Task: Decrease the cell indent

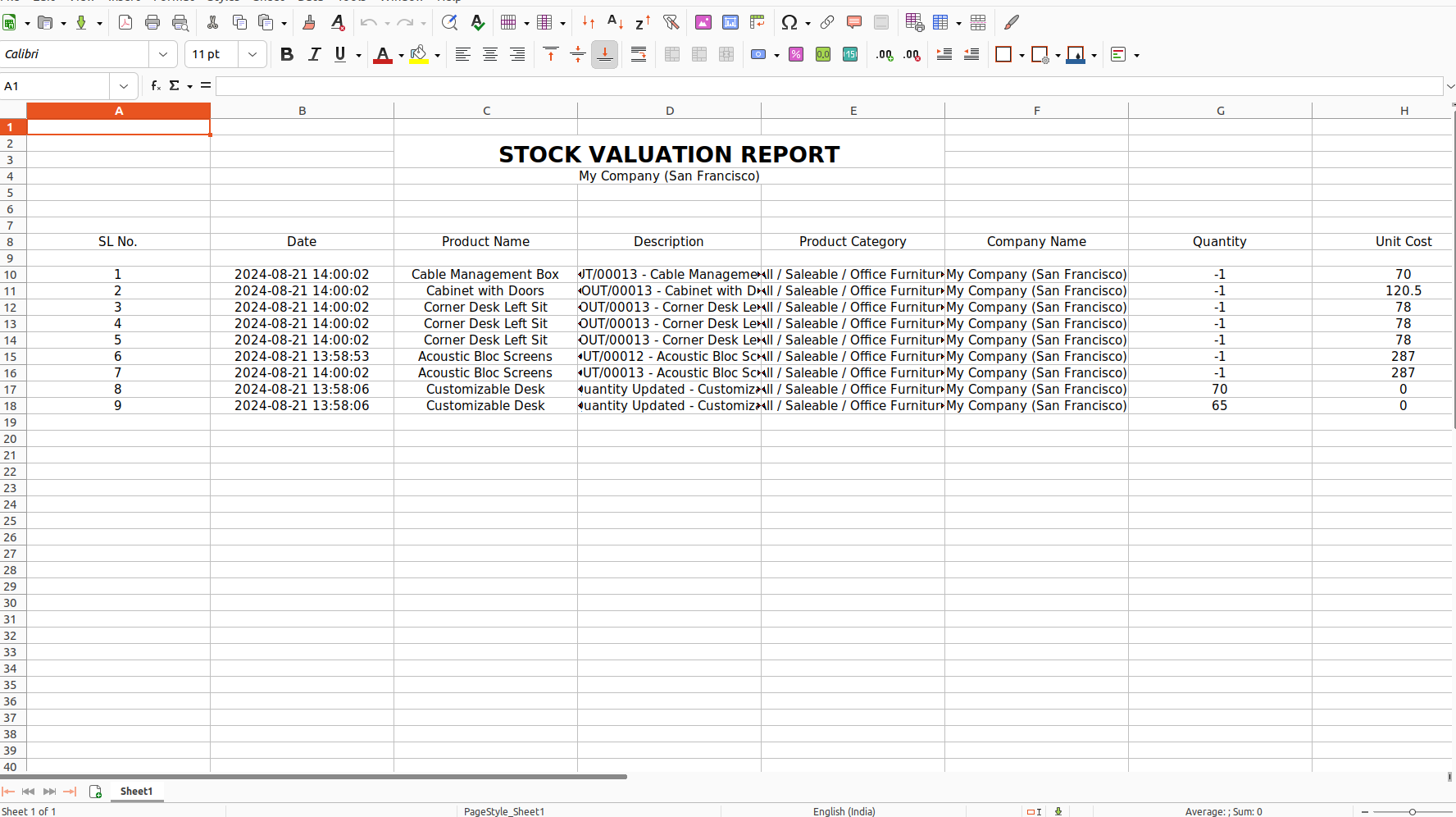Action: pos(971,54)
